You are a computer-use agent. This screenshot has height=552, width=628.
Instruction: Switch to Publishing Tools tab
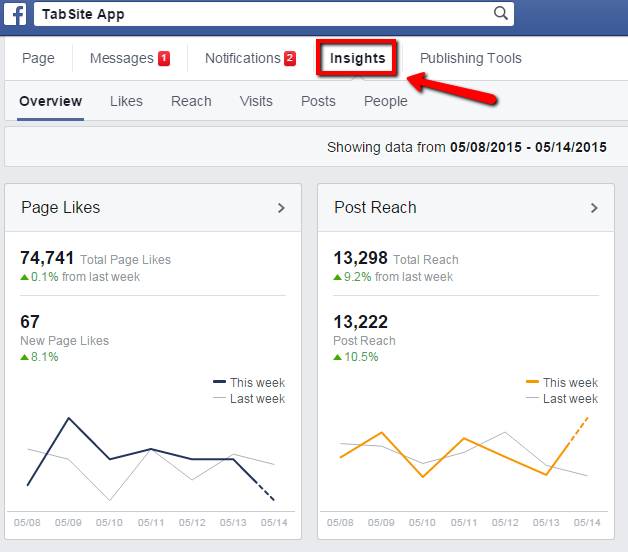[x=470, y=58]
